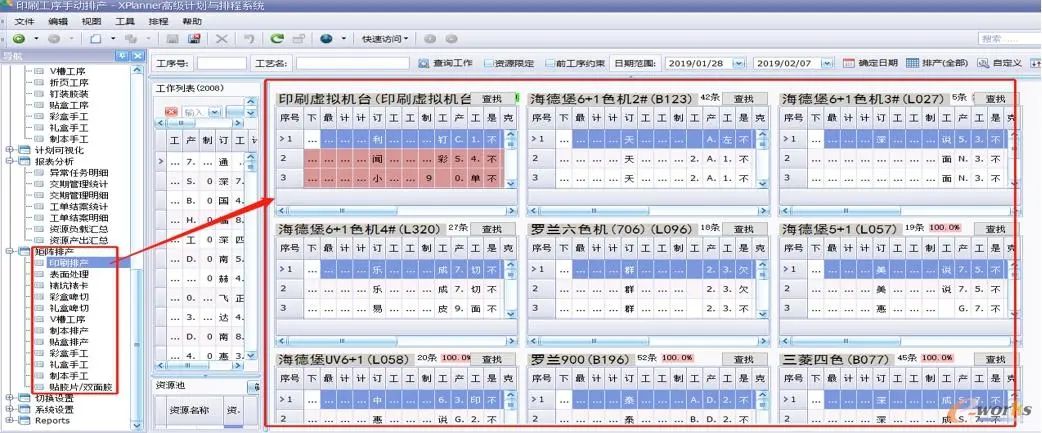
Task: Open the 快速访问 quick access dropdown
Action: (x=385, y=38)
